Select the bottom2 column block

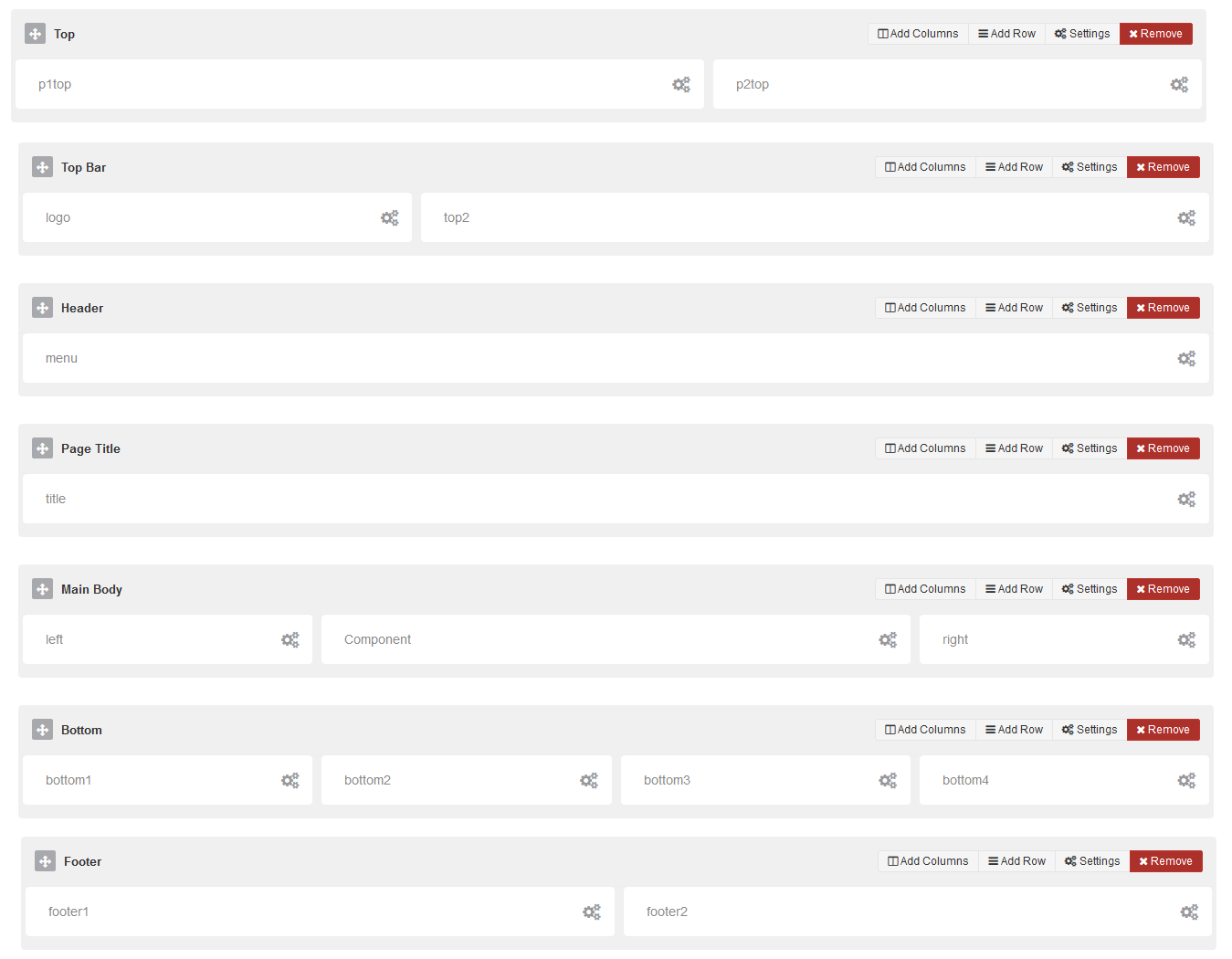(x=457, y=780)
